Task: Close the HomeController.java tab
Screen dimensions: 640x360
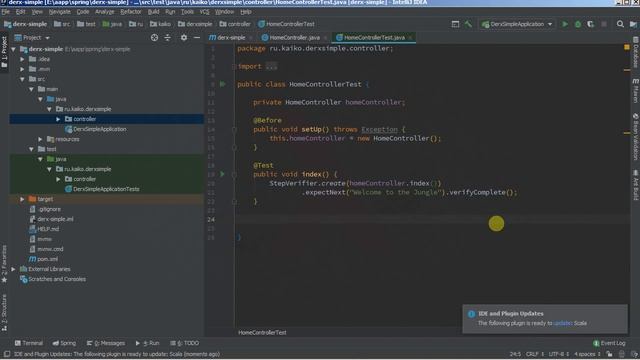Action: coord(325,38)
